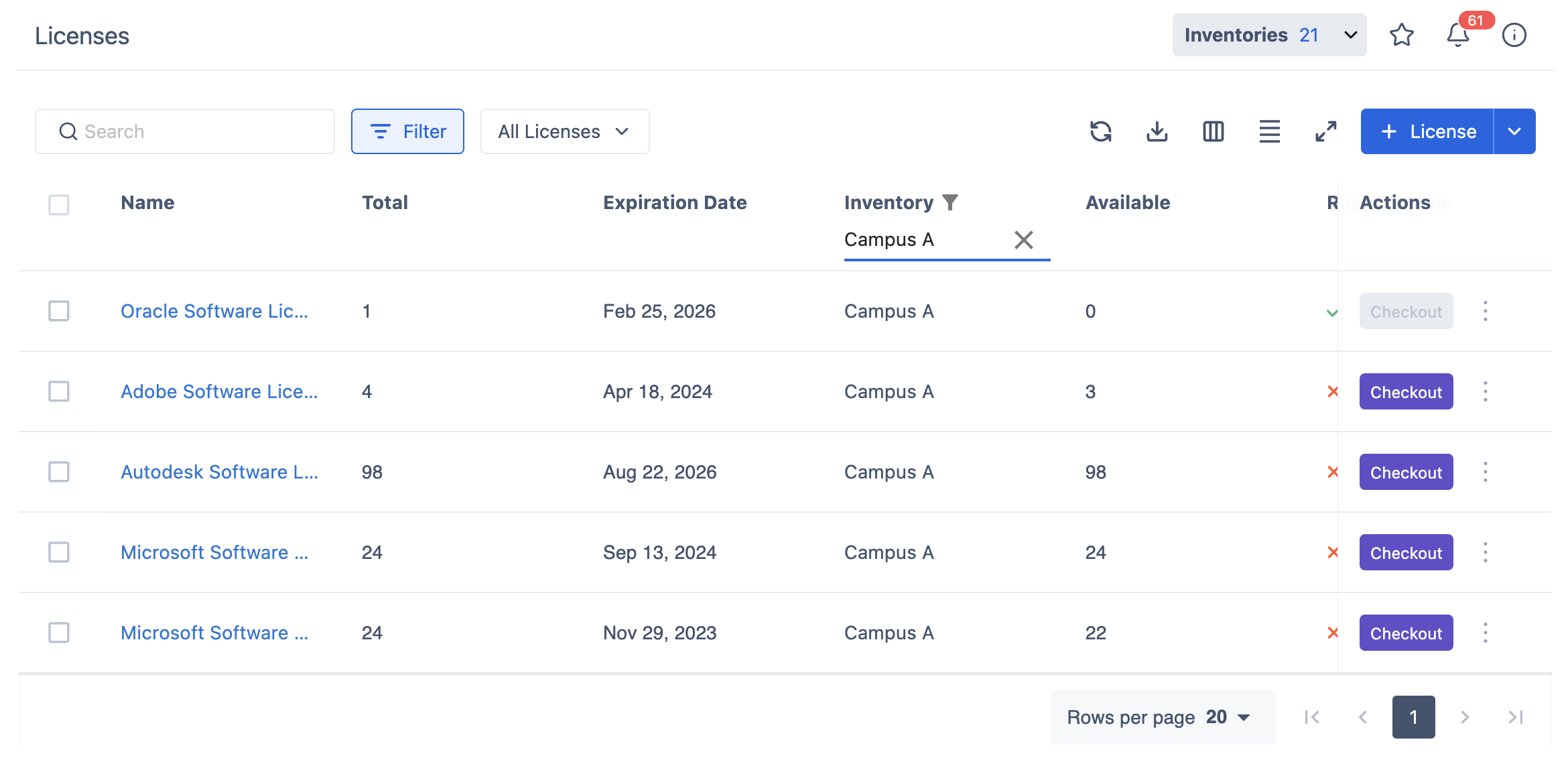Open kebab menu for Adobe Software row
Screen dimensions: 1568x760
pyautogui.click(x=1485, y=391)
